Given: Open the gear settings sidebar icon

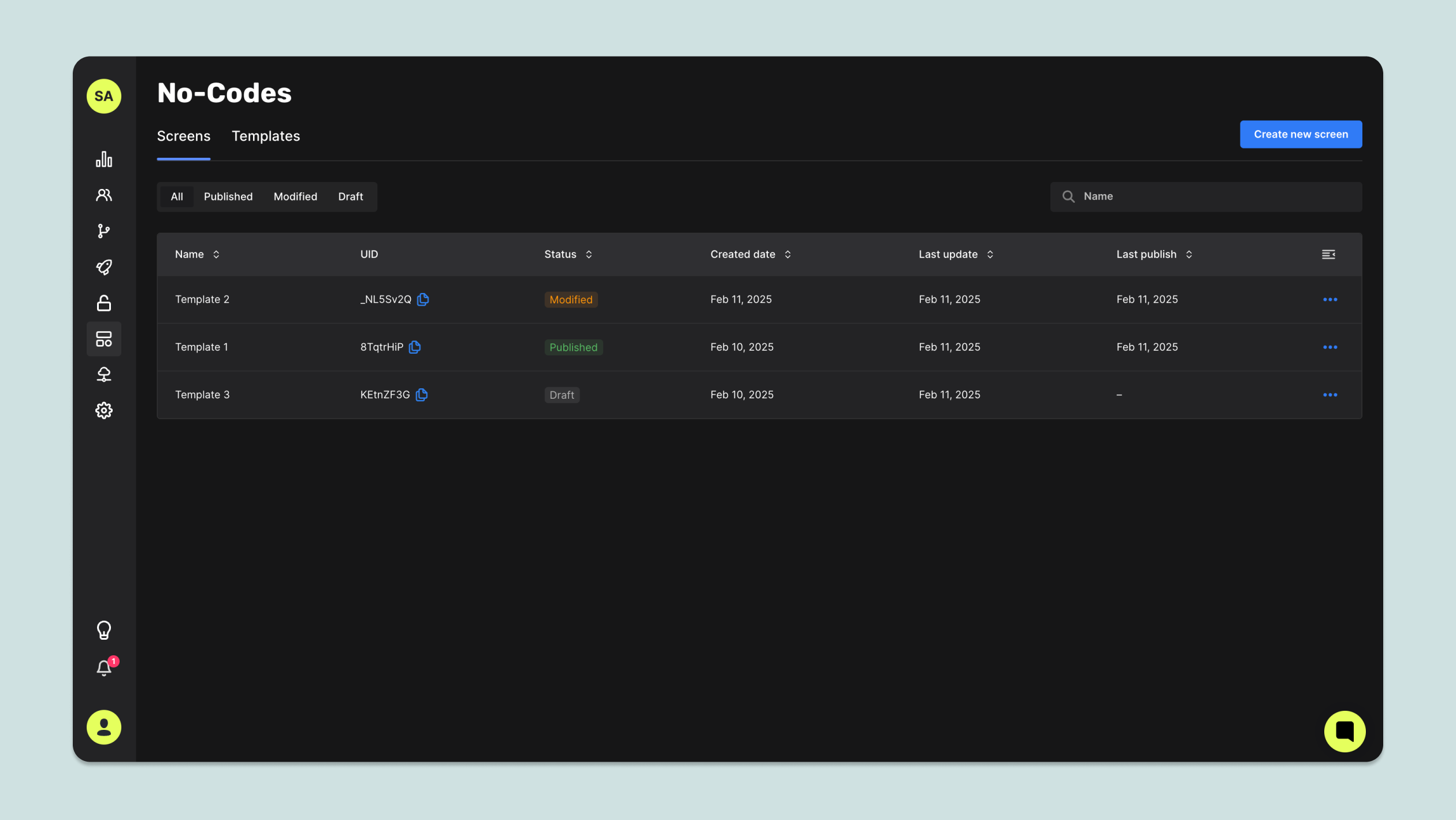Looking at the screenshot, I should click(104, 411).
